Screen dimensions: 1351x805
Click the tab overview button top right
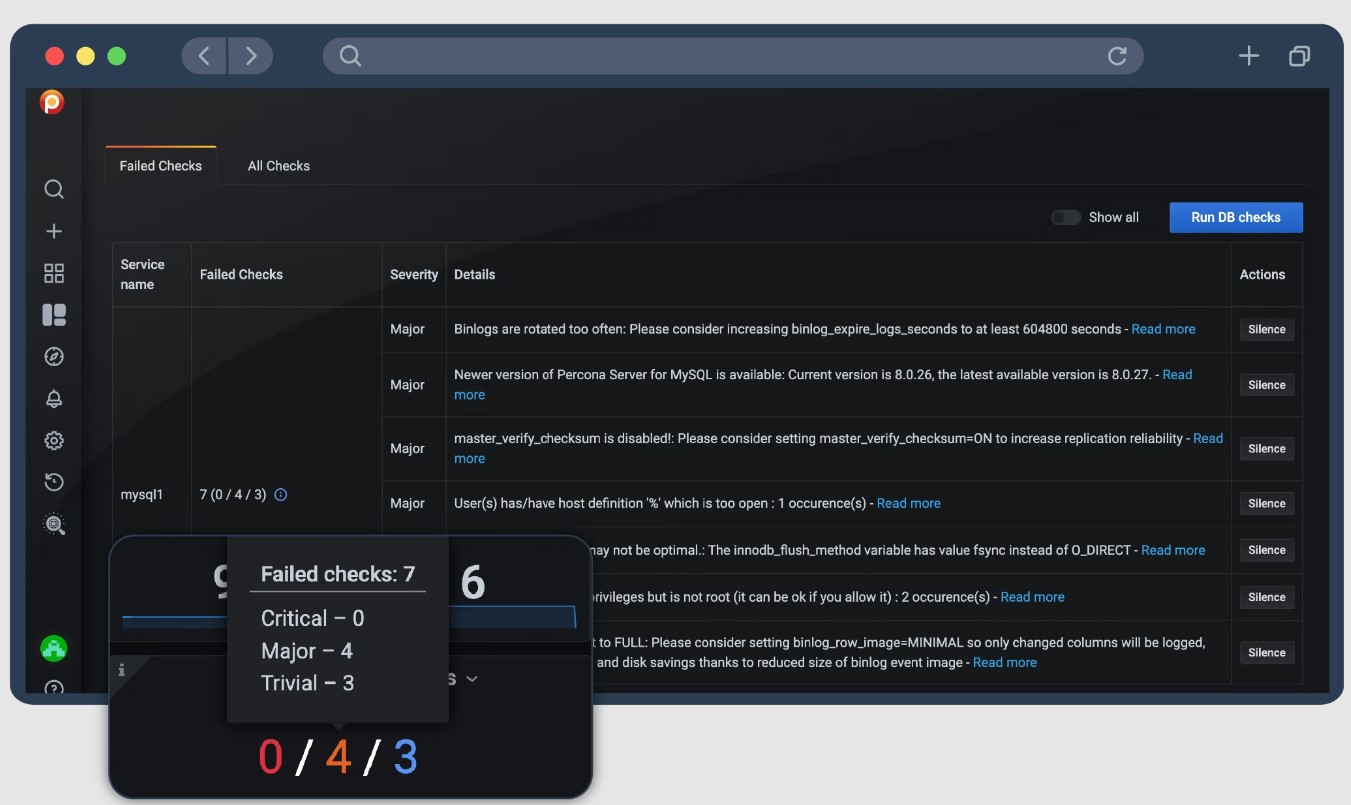coord(1299,56)
